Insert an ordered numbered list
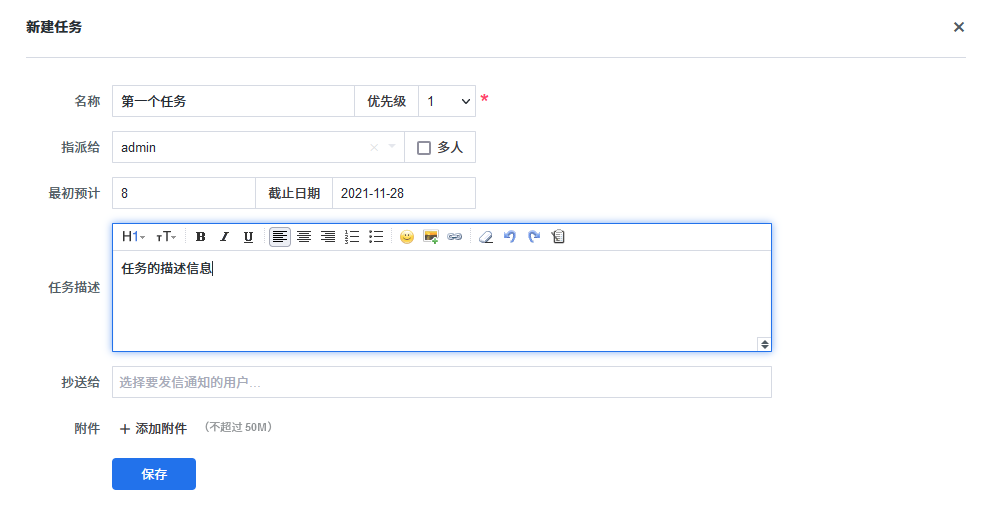This screenshot has width=992, height=514. (x=352, y=237)
